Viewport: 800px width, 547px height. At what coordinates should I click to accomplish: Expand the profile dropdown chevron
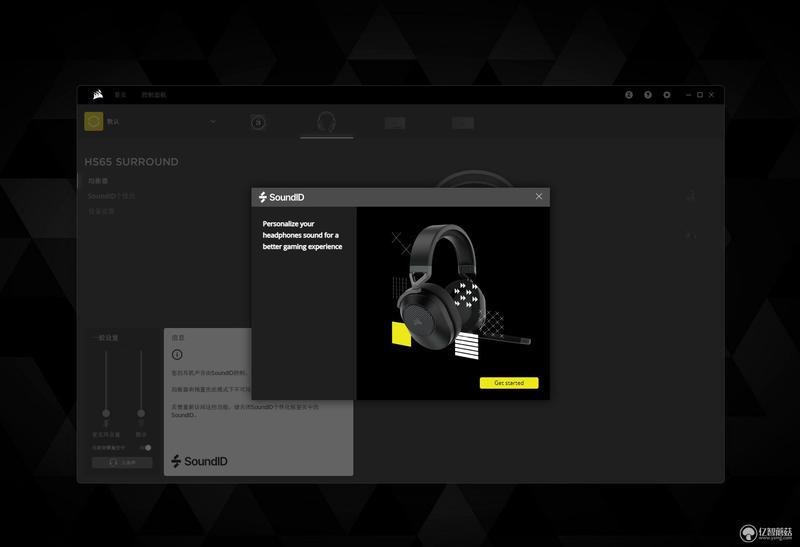tap(213, 121)
